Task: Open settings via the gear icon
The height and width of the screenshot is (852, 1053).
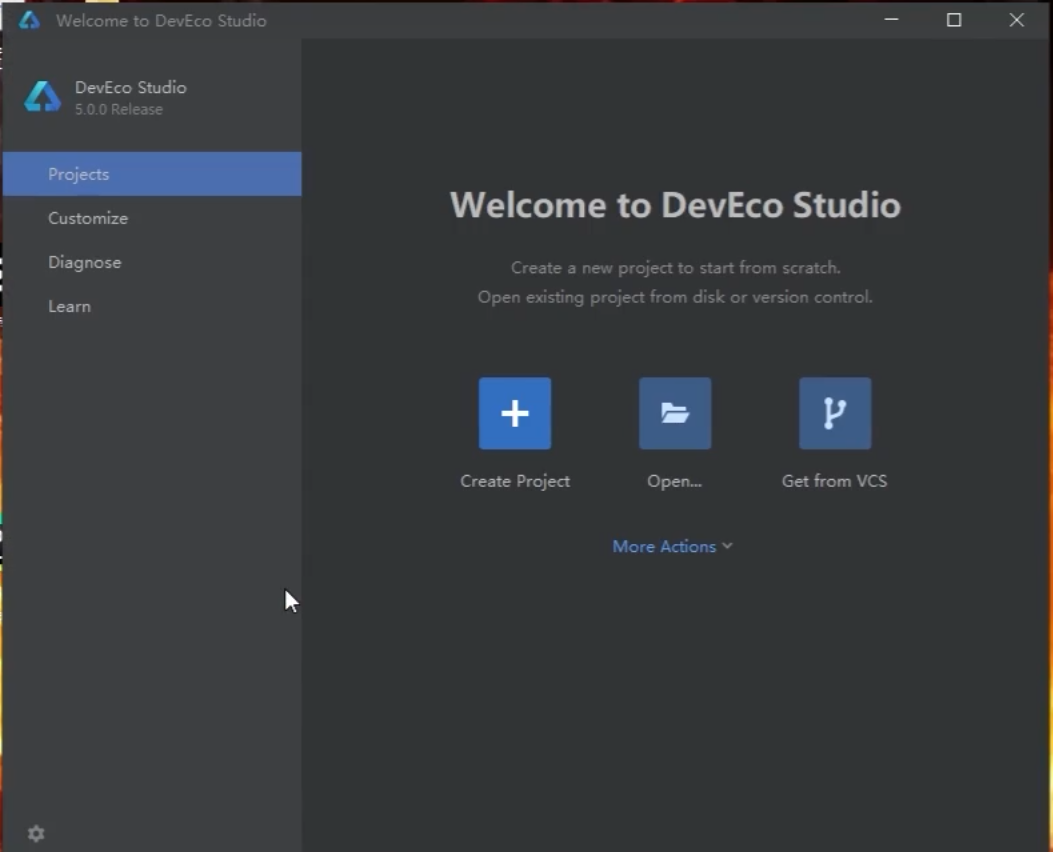Action: [x=36, y=833]
